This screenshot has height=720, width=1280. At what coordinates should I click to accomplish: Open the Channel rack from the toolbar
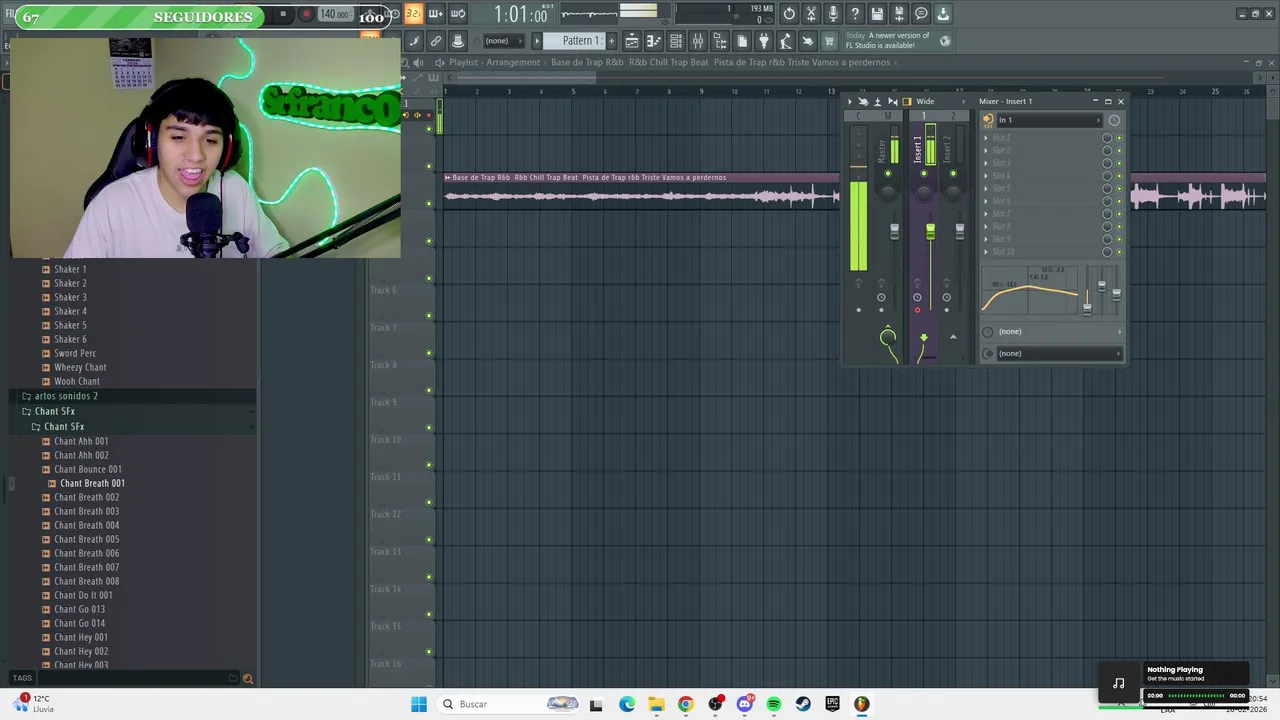(676, 41)
